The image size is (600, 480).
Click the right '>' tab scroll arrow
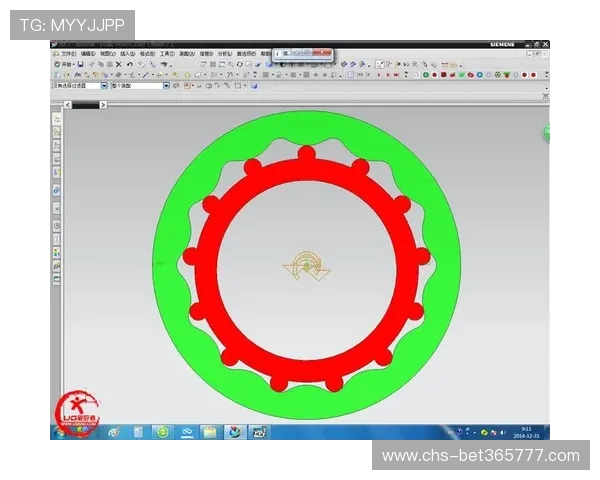[103, 104]
